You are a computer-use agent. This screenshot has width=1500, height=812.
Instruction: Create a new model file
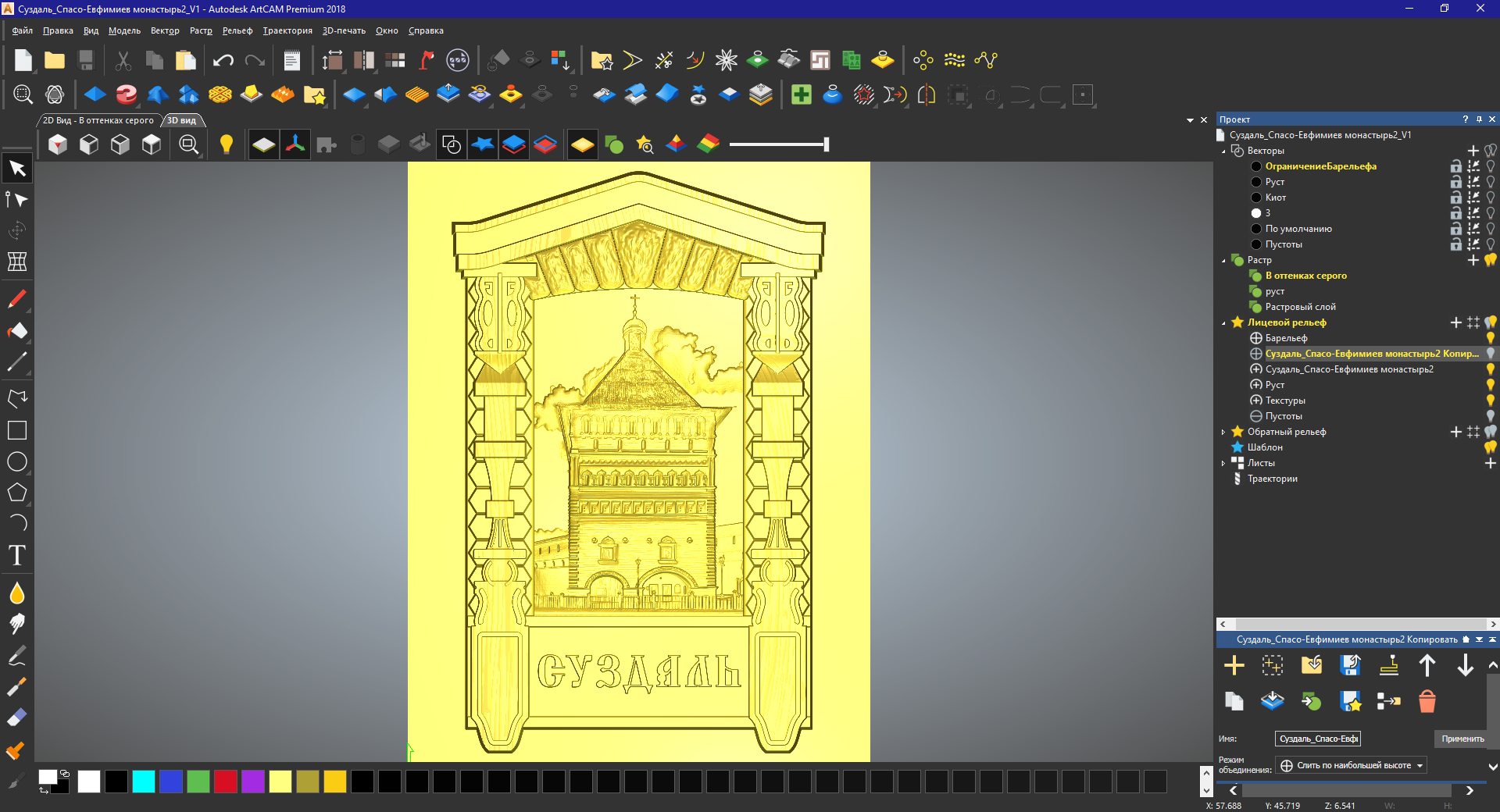tap(23, 60)
